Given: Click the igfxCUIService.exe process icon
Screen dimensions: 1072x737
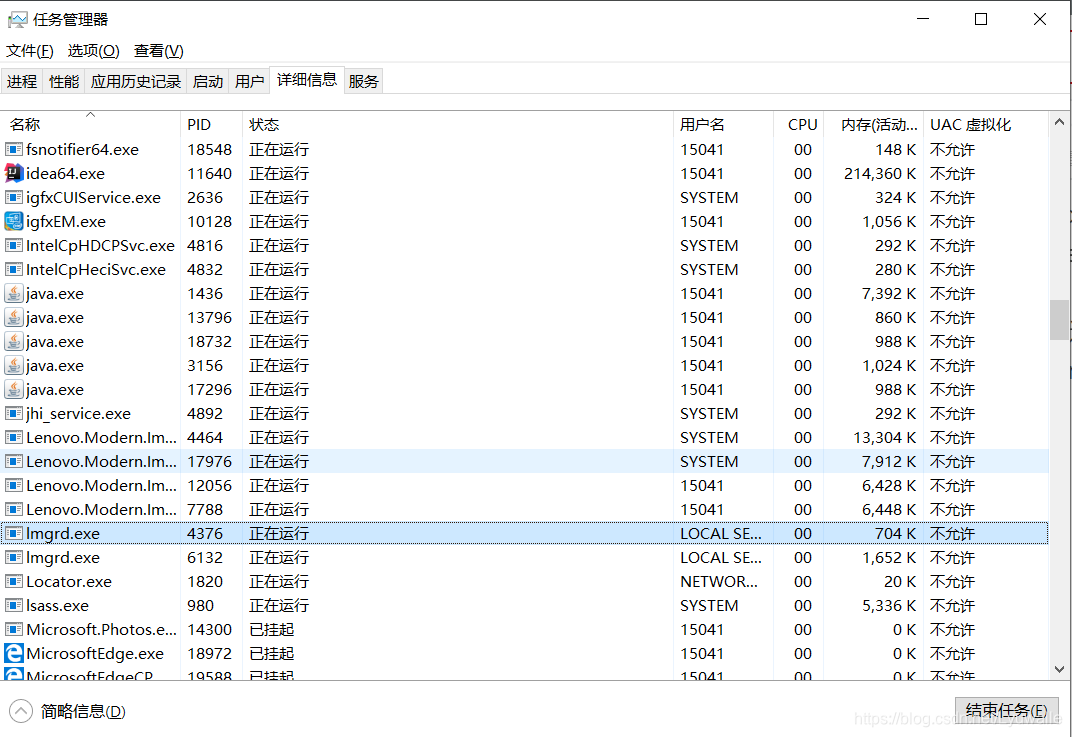Looking at the screenshot, I should click(x=14, y=198).
